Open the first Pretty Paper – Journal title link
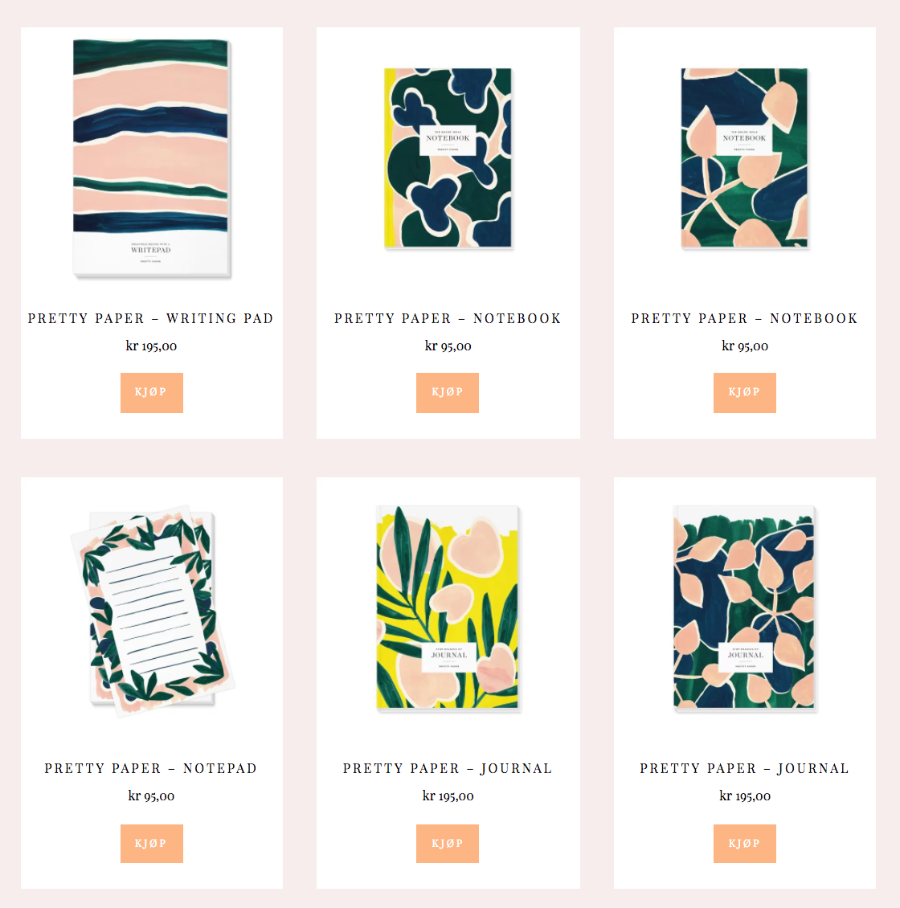900x908 pixels. (x=448, y=768)
